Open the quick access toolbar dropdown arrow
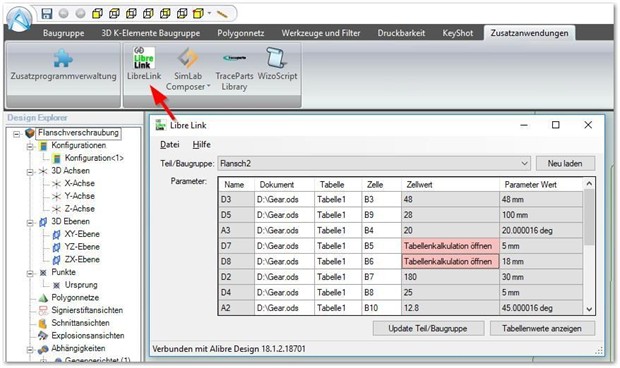 click(x=209, y=13)
